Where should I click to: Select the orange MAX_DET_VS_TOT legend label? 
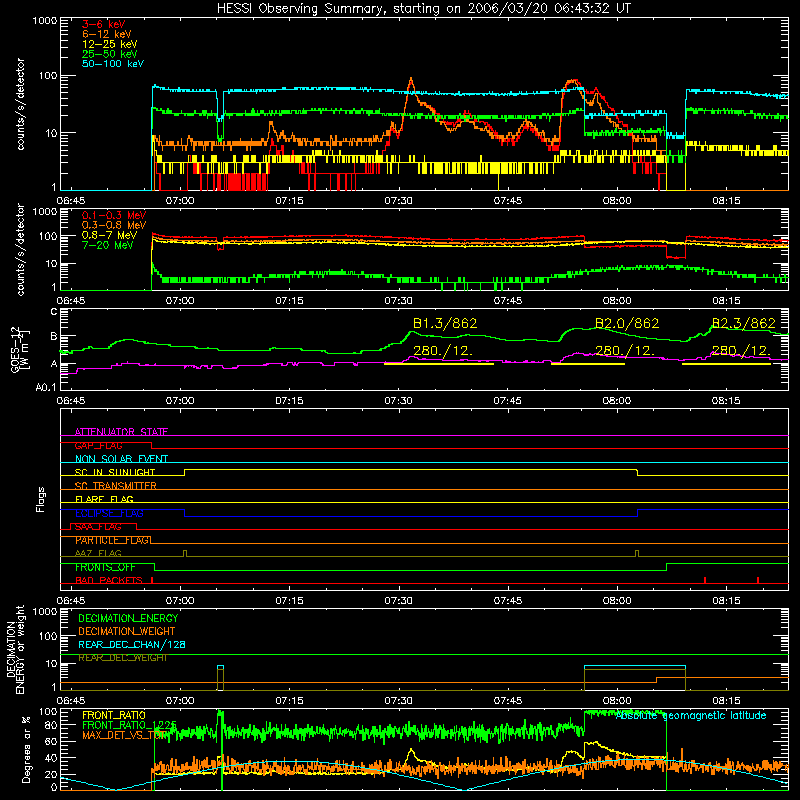tap(125, 735)
